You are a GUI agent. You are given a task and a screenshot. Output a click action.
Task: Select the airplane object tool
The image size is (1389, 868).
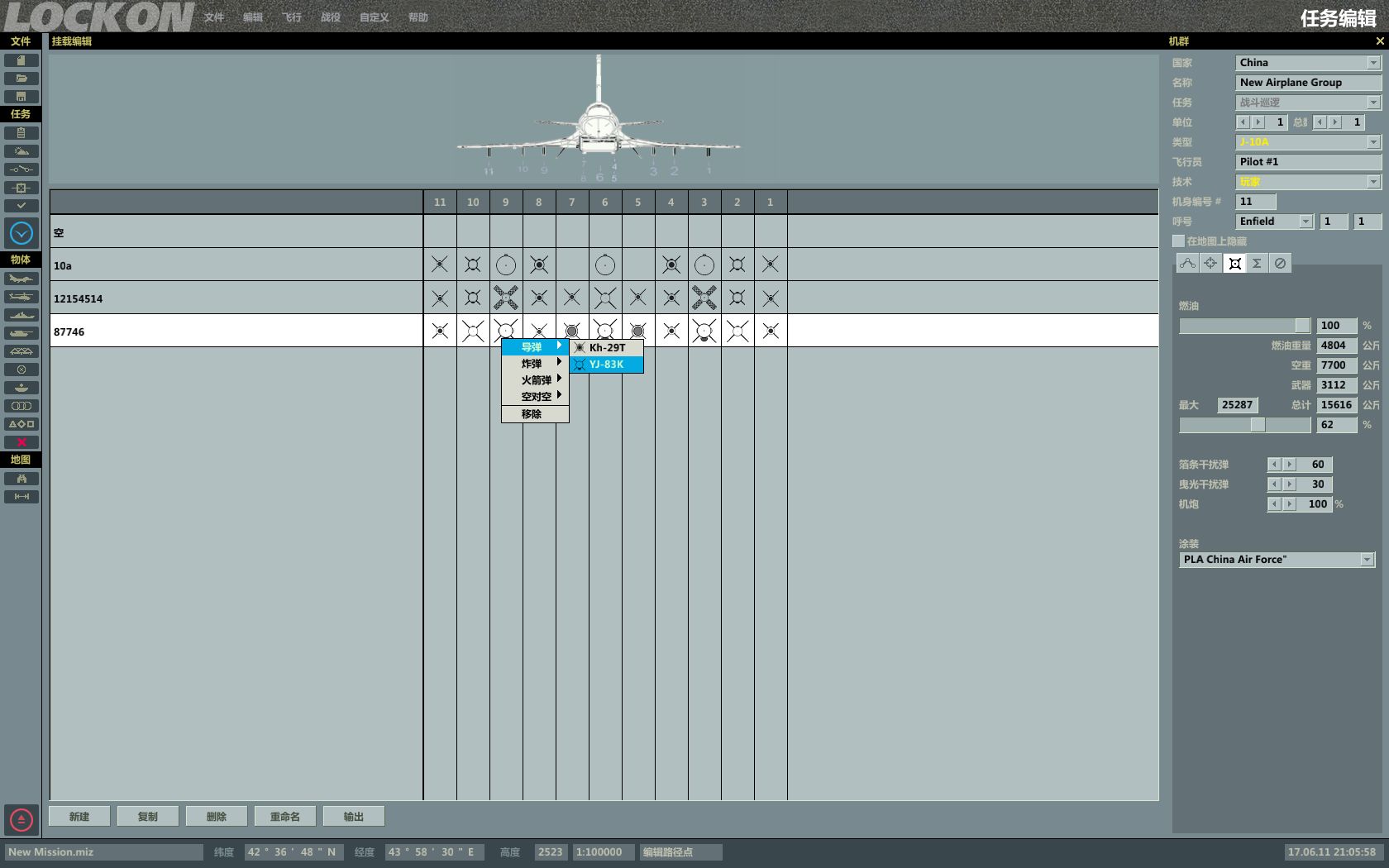point(21,279)
